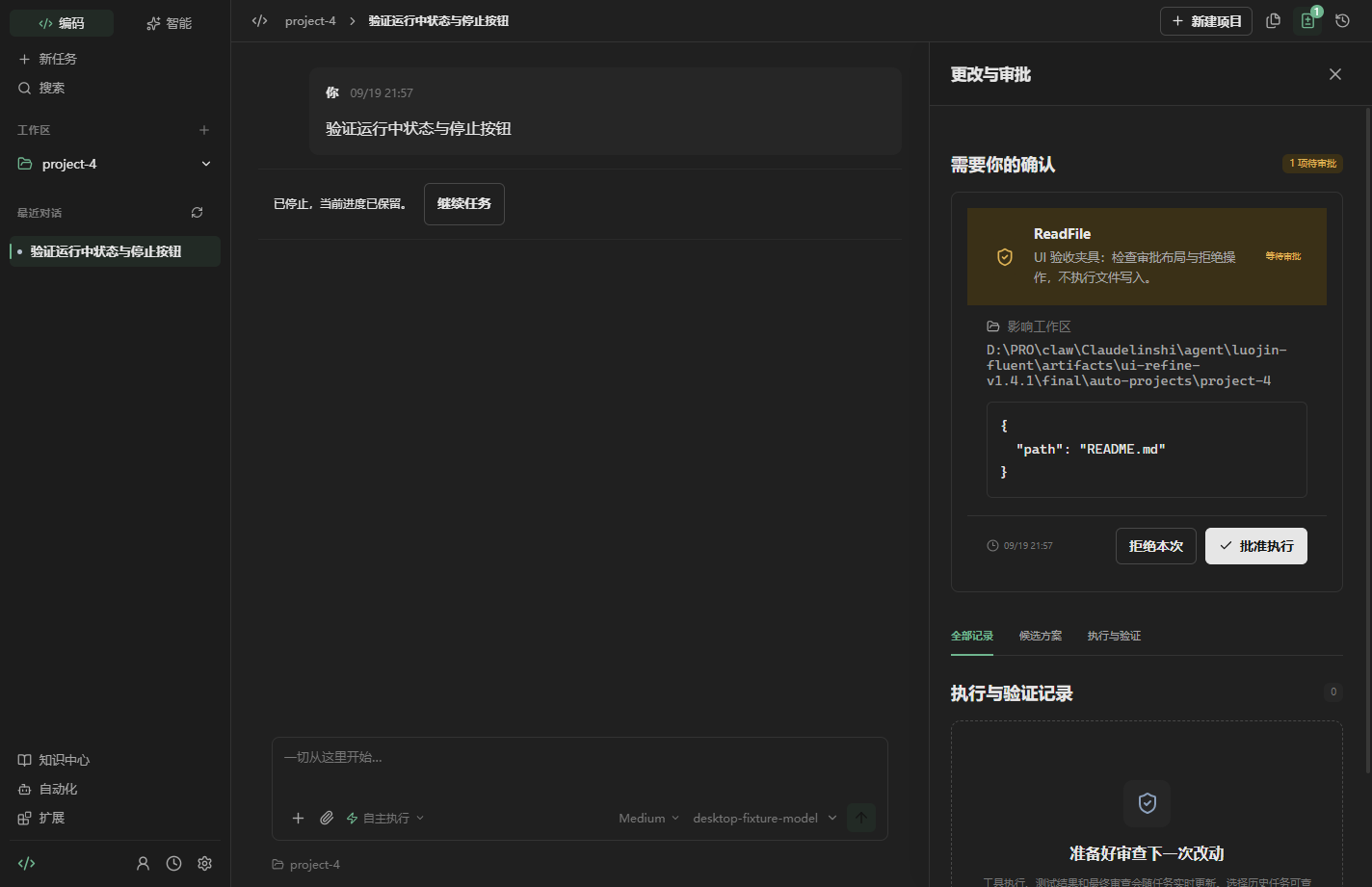Refresh the 最近对话 list

click(197, 213)
